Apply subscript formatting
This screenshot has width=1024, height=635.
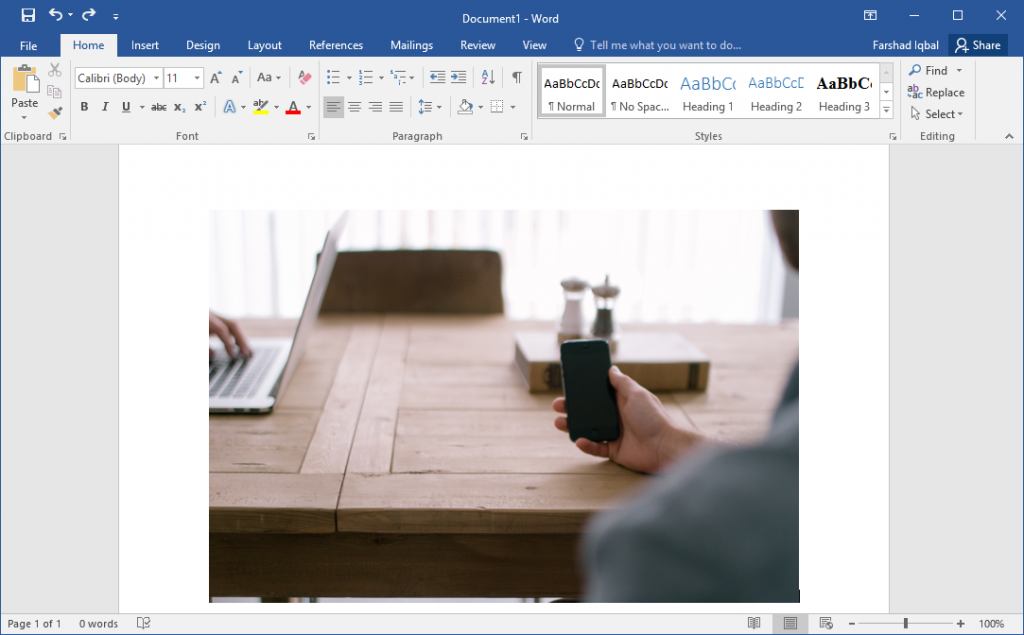[178, 106]
